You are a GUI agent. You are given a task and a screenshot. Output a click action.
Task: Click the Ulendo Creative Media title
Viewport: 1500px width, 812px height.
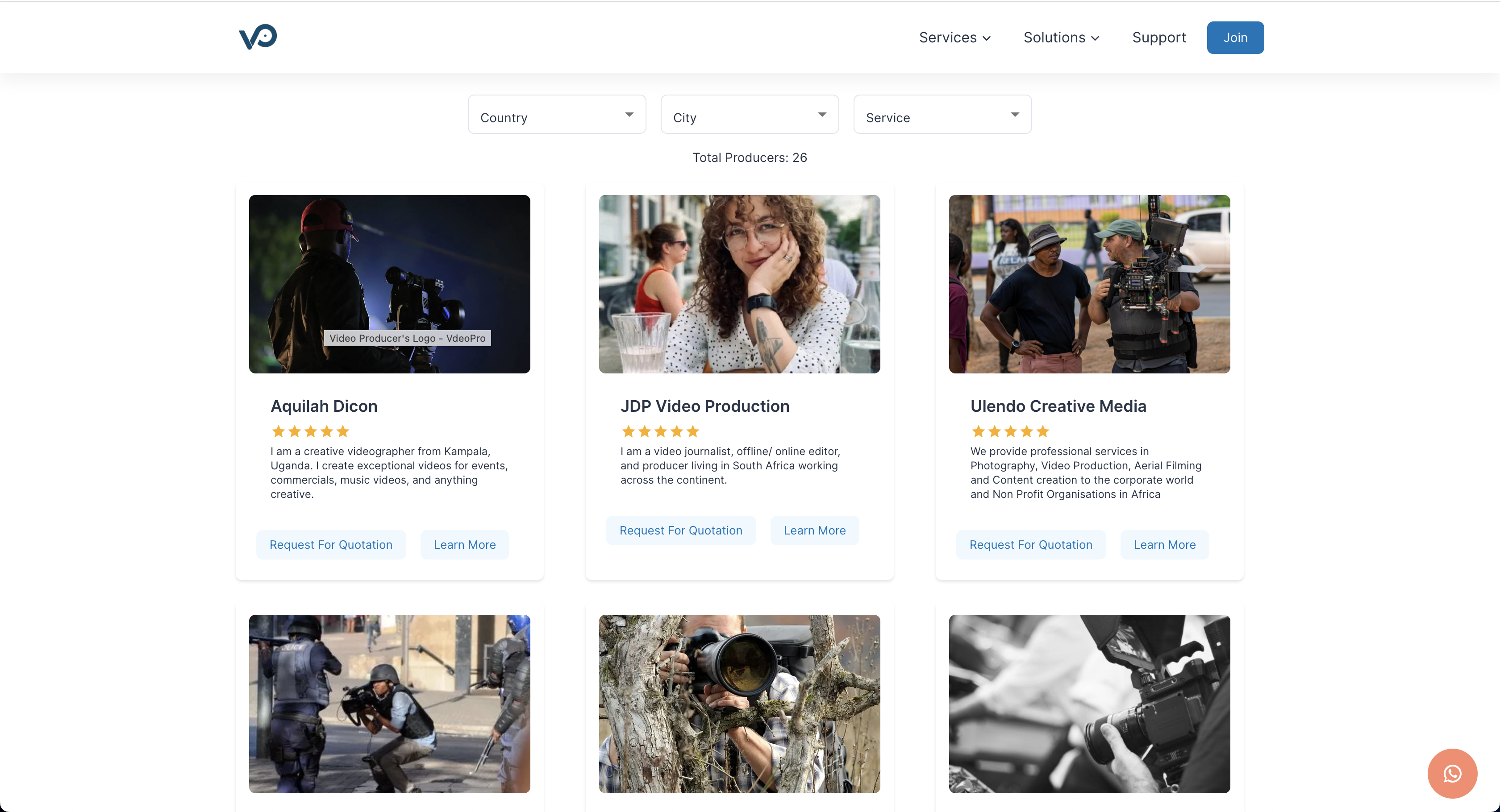tap(1058, 406)
